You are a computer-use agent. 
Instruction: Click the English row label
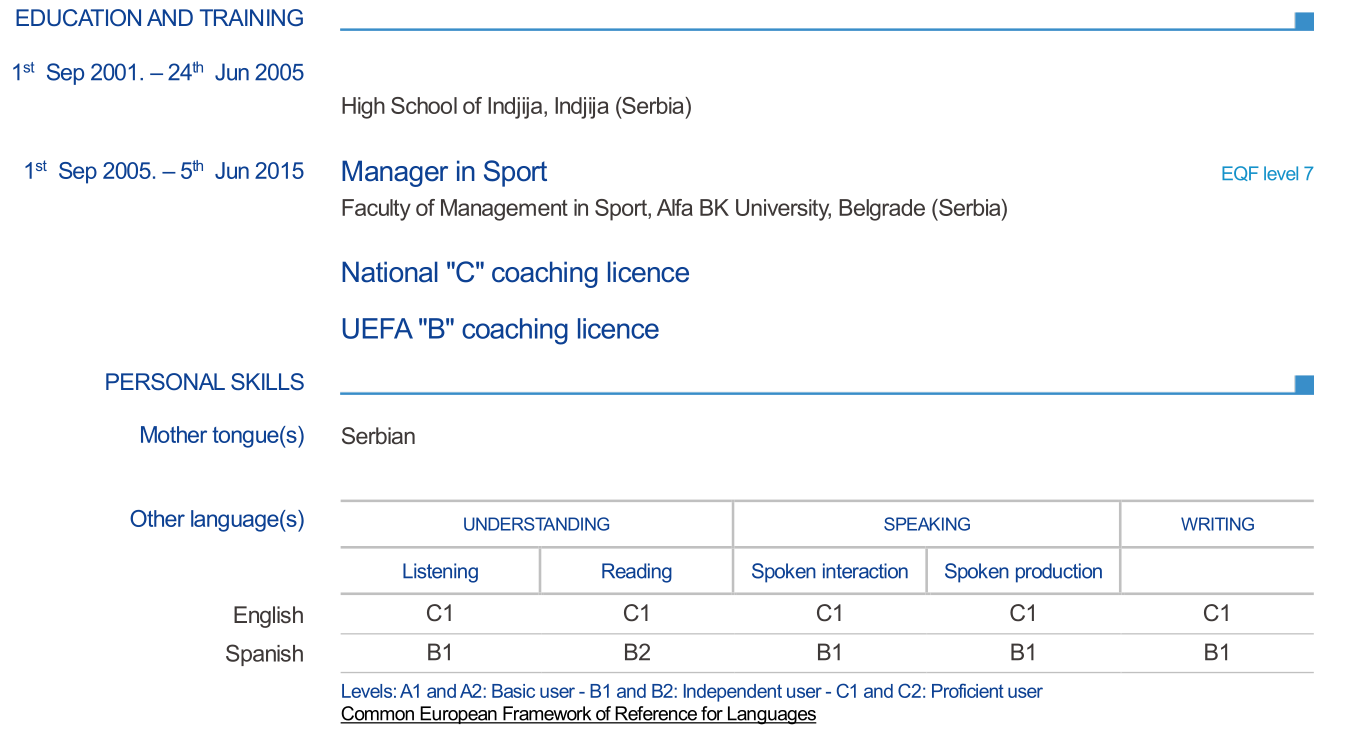[268, 615]
